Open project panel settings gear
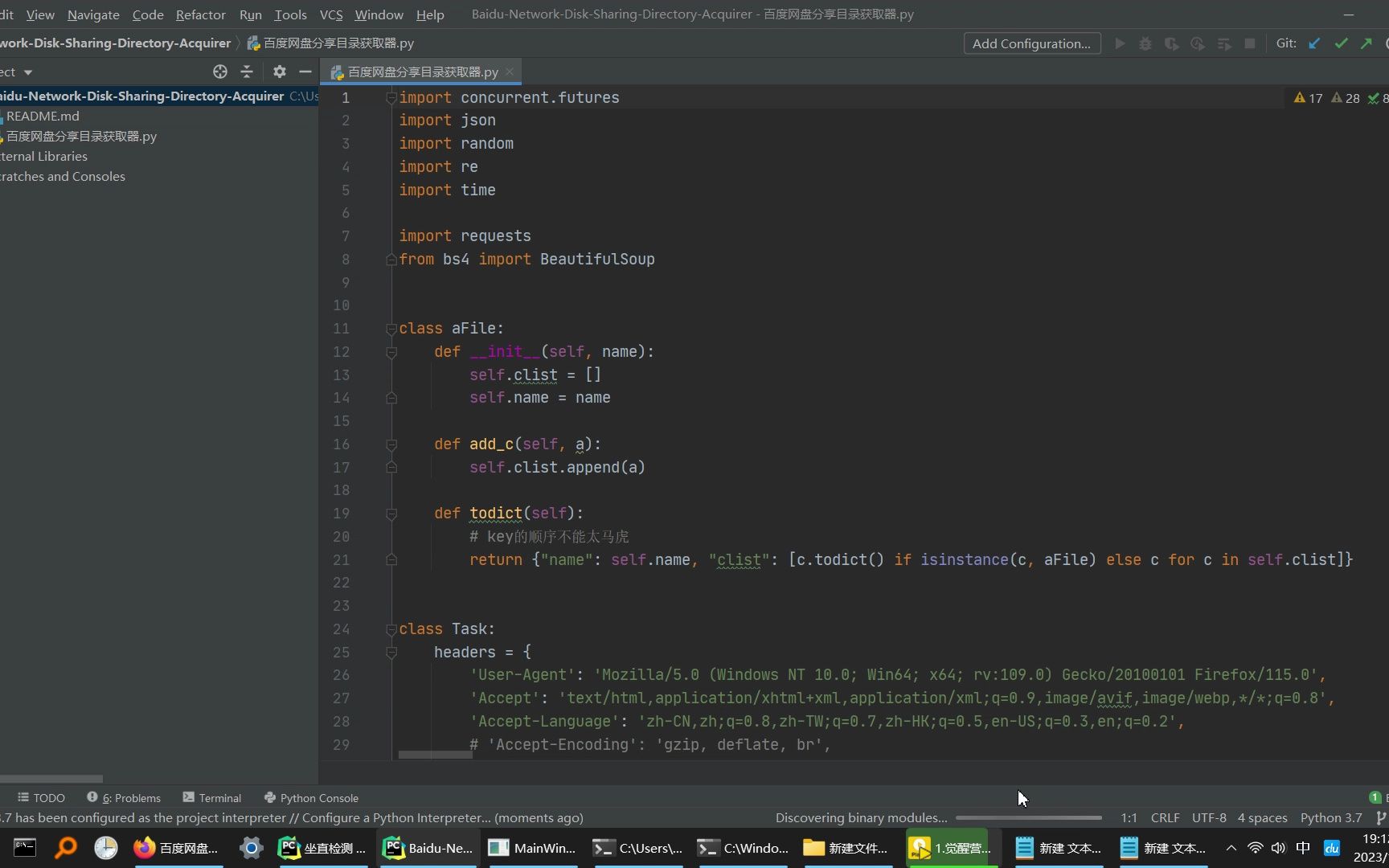 (x=279, y=72)
